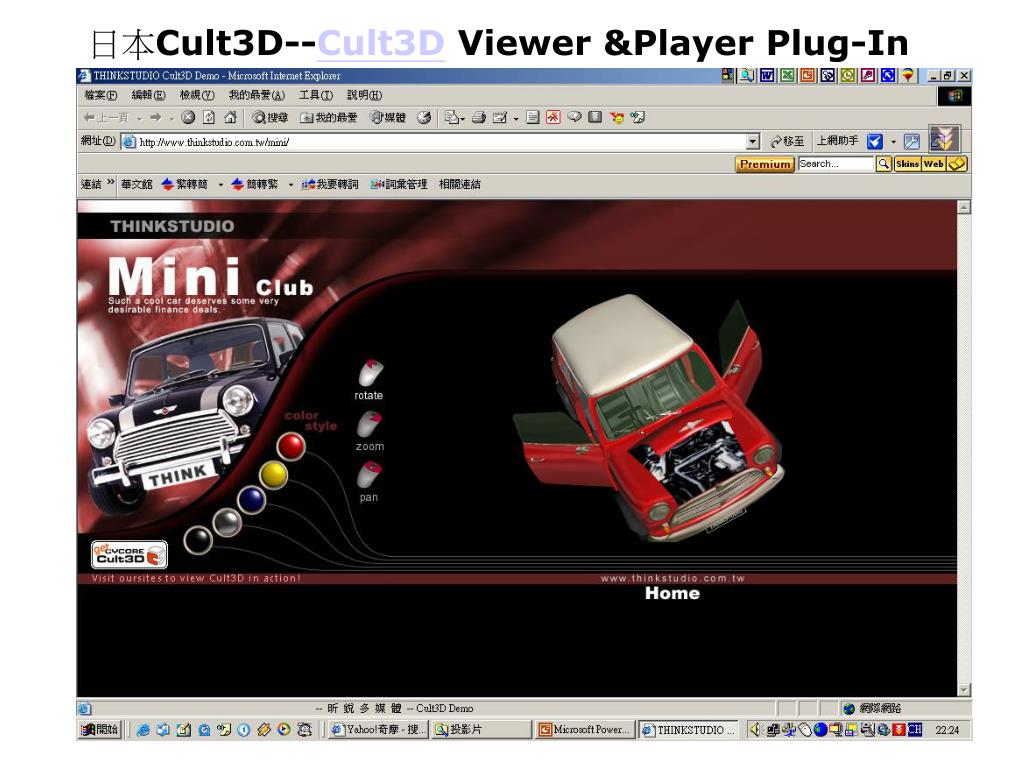Go to browser Home page icon

click(x=230, y=118)
